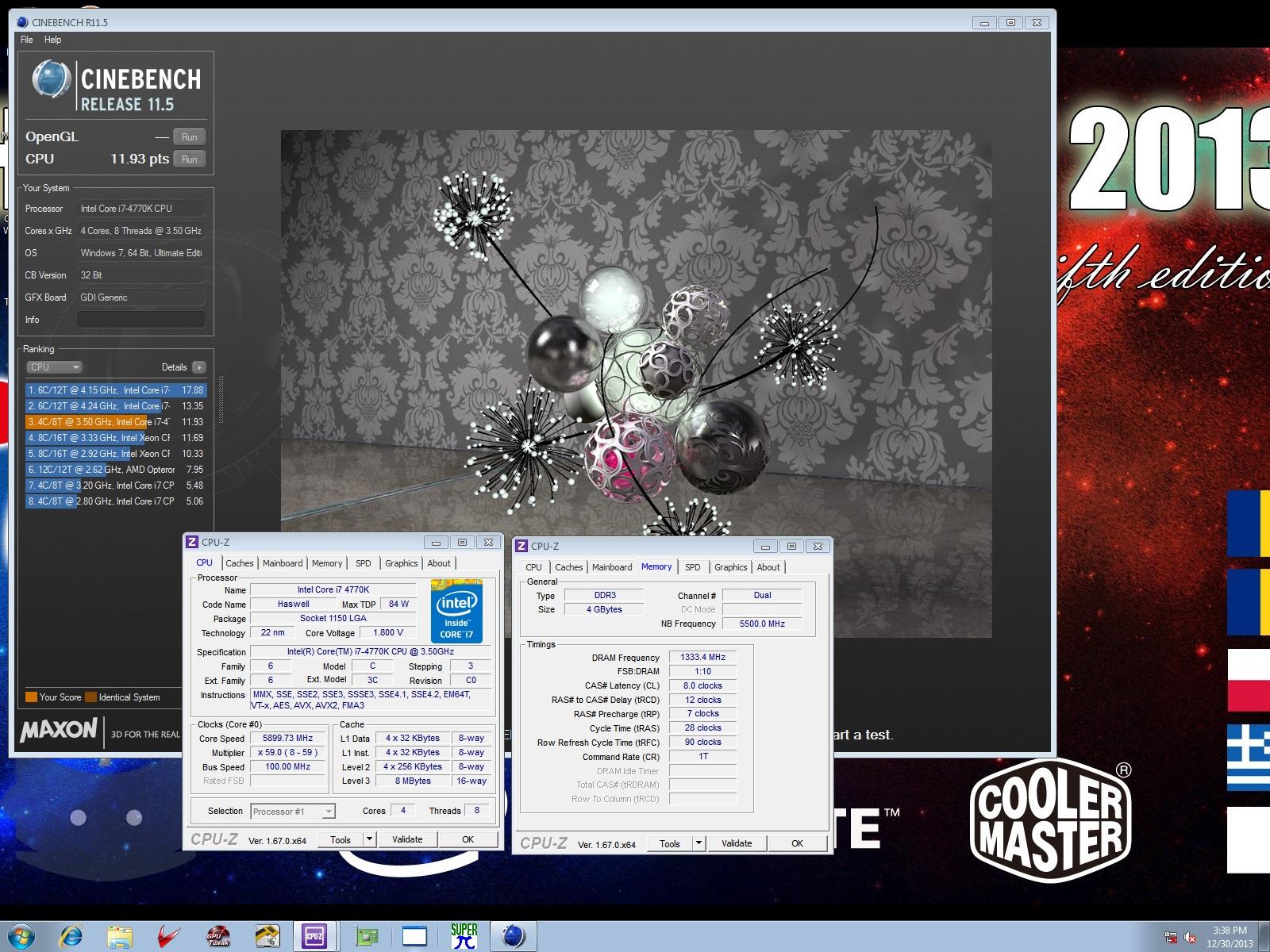
Task: Select ranking row 7 with score 5.48
Action: (x=116, y=486)
